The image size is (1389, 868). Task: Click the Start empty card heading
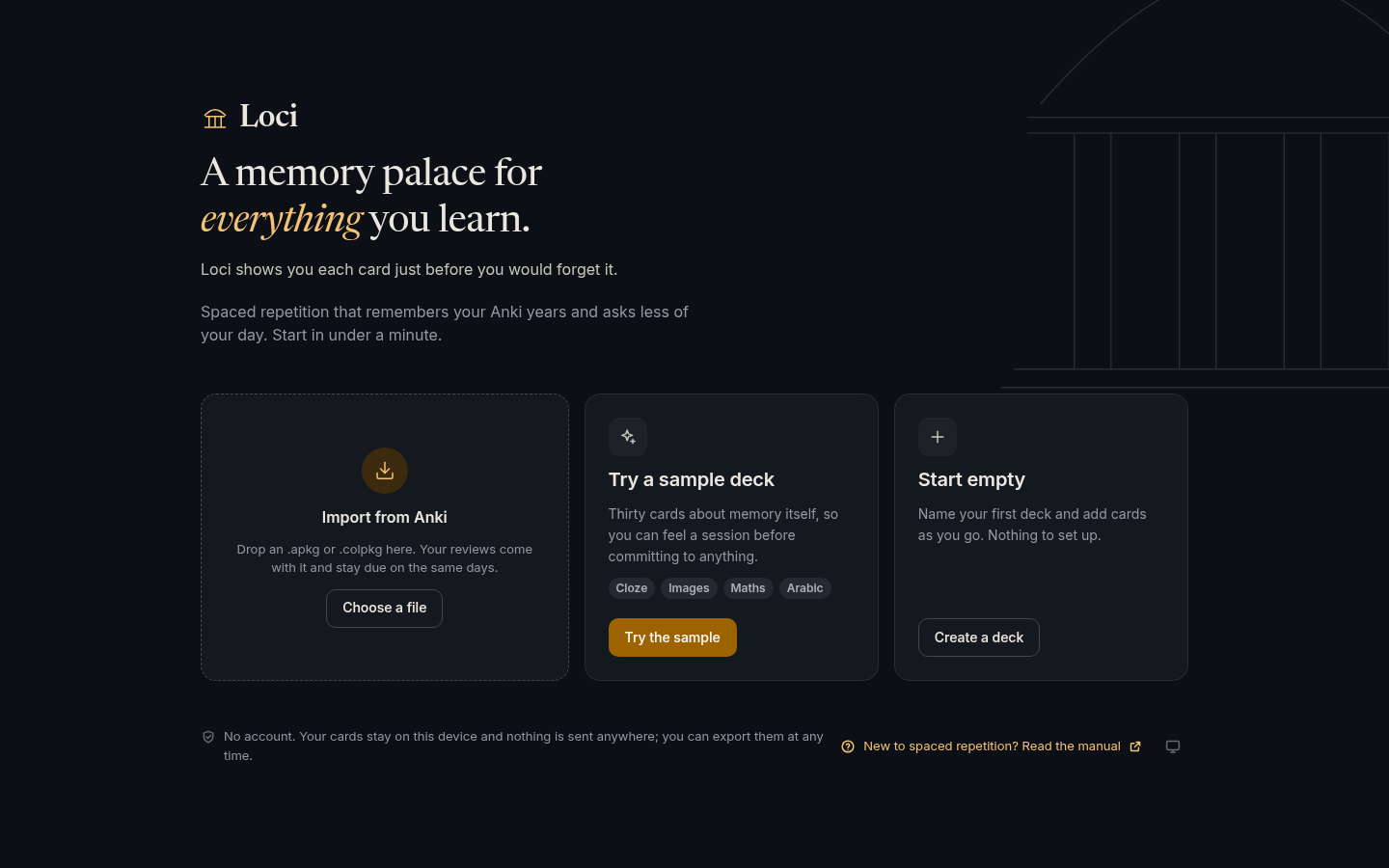971,479
